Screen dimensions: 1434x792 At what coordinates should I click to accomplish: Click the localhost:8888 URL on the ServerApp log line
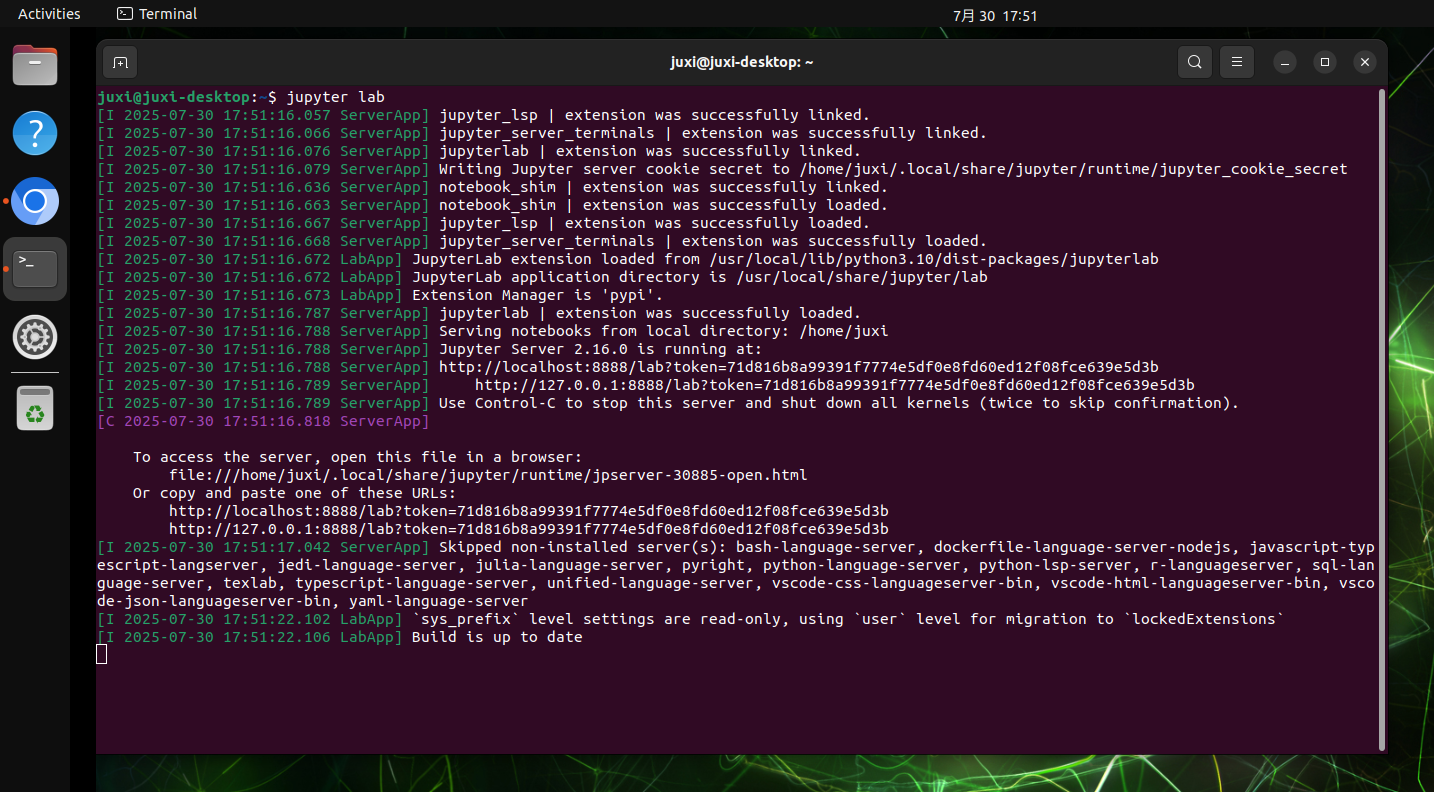[799, 367]
